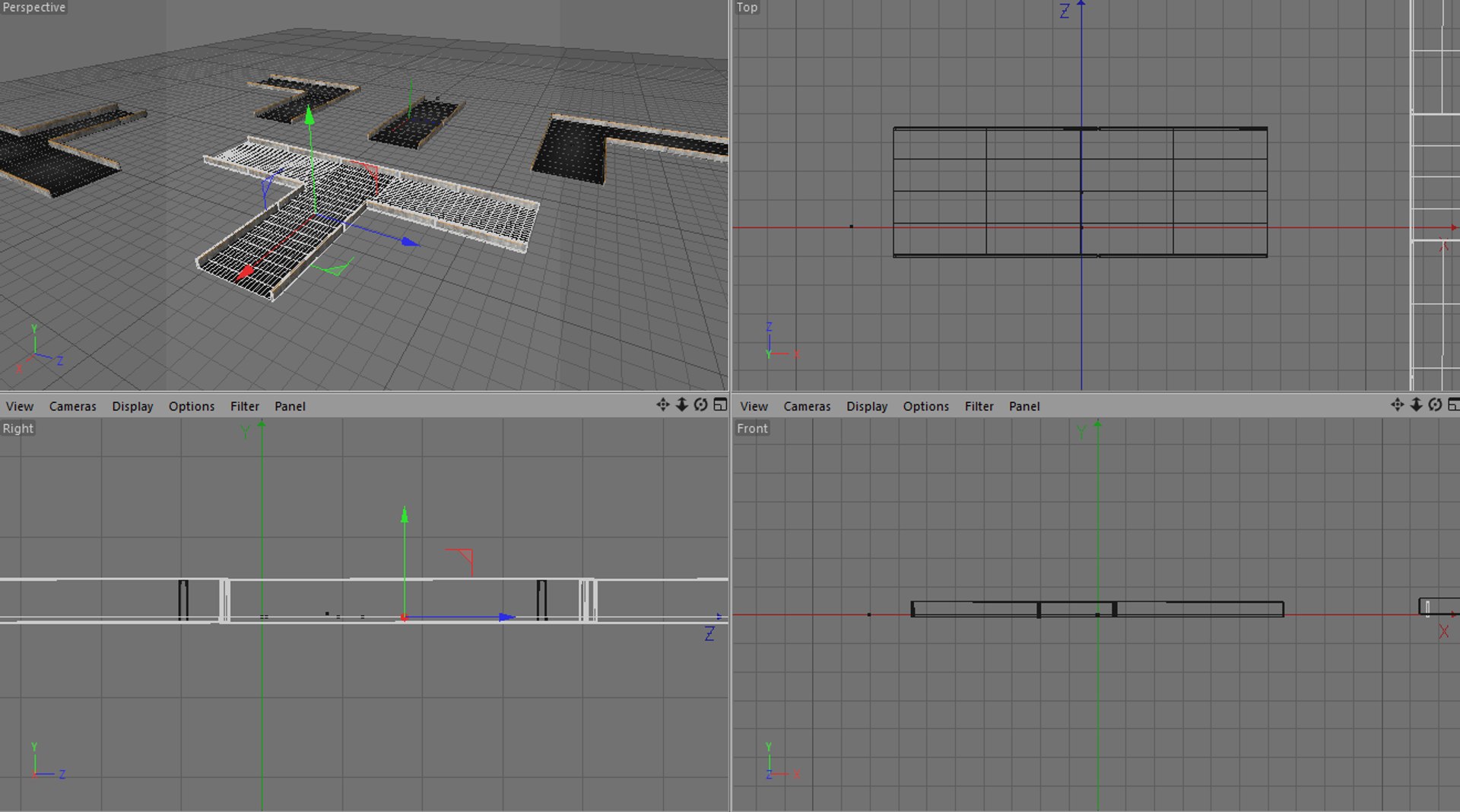Toggle the Front viewport's maximize view icon
The image size is (1460, 812).
pyautogui.click(x=1454, y=404)
